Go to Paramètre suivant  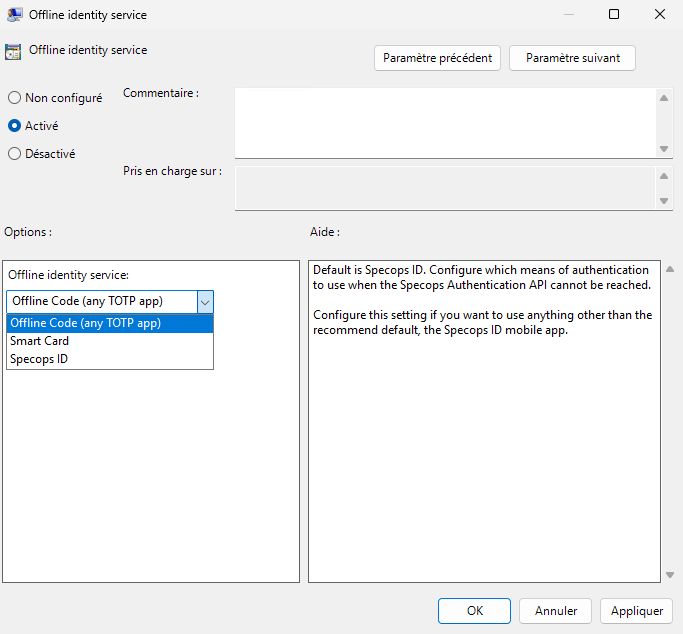tap(572, 58)
